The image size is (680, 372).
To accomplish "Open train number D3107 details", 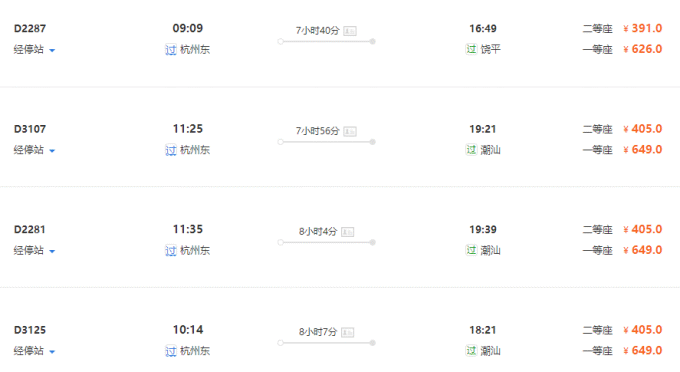I will pos(30,129).
